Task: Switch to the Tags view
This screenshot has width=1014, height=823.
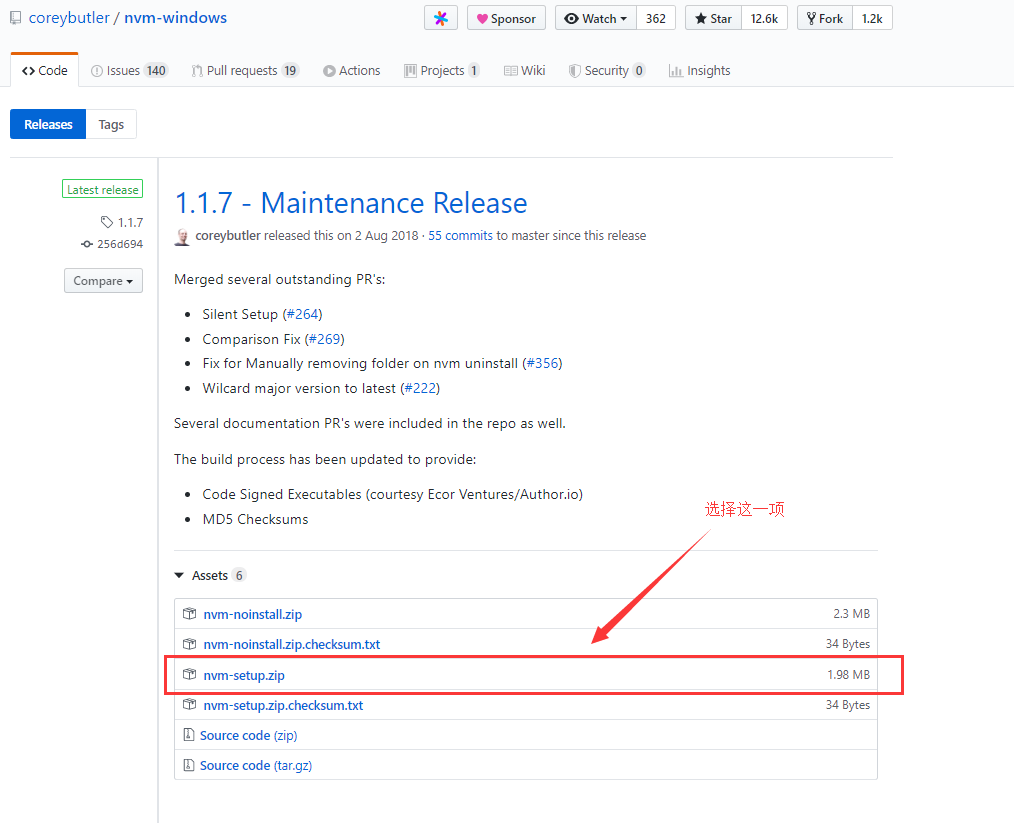Action: pos(111,124)
